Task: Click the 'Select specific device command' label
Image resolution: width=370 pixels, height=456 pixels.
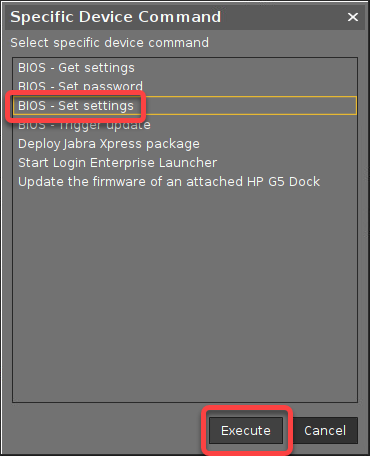Action: click(110, 43)
